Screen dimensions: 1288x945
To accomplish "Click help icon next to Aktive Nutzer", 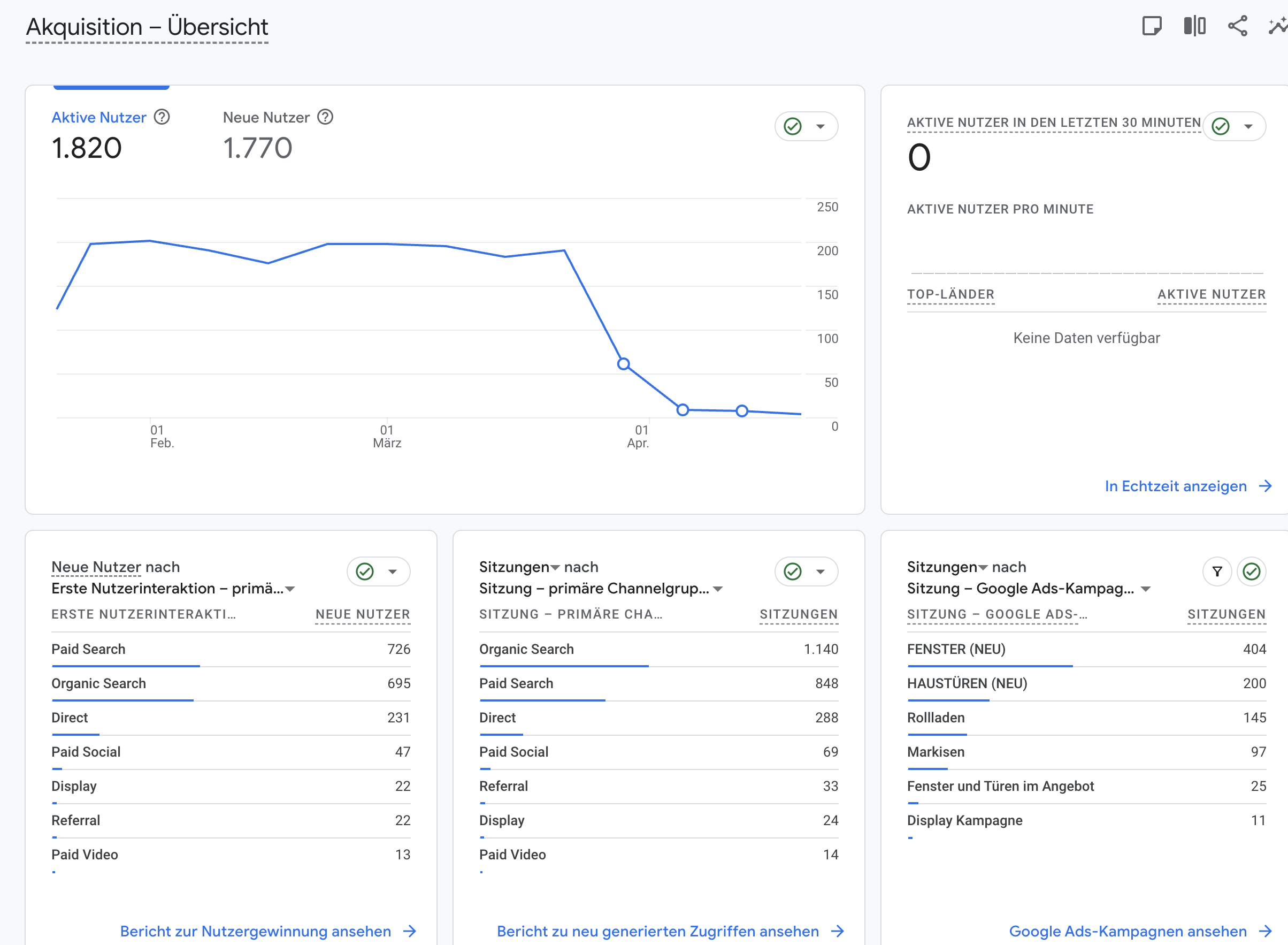I will coord(163,117).
